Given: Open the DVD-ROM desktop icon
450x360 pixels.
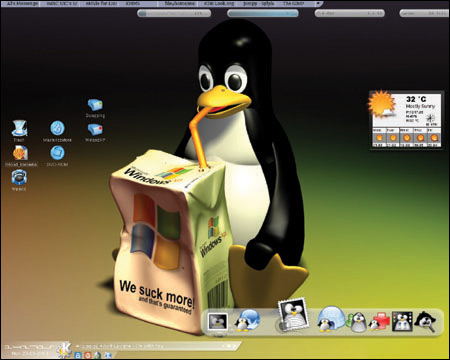Looking at the screenshot, I should point(57,153).
